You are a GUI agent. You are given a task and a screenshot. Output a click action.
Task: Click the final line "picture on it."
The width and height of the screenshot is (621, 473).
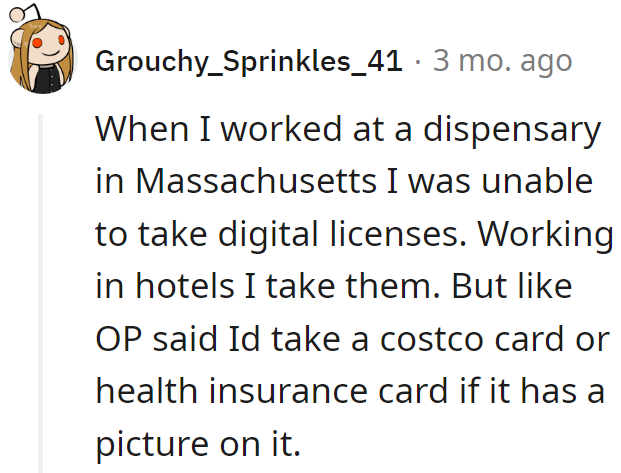click(x=198, y=444)
